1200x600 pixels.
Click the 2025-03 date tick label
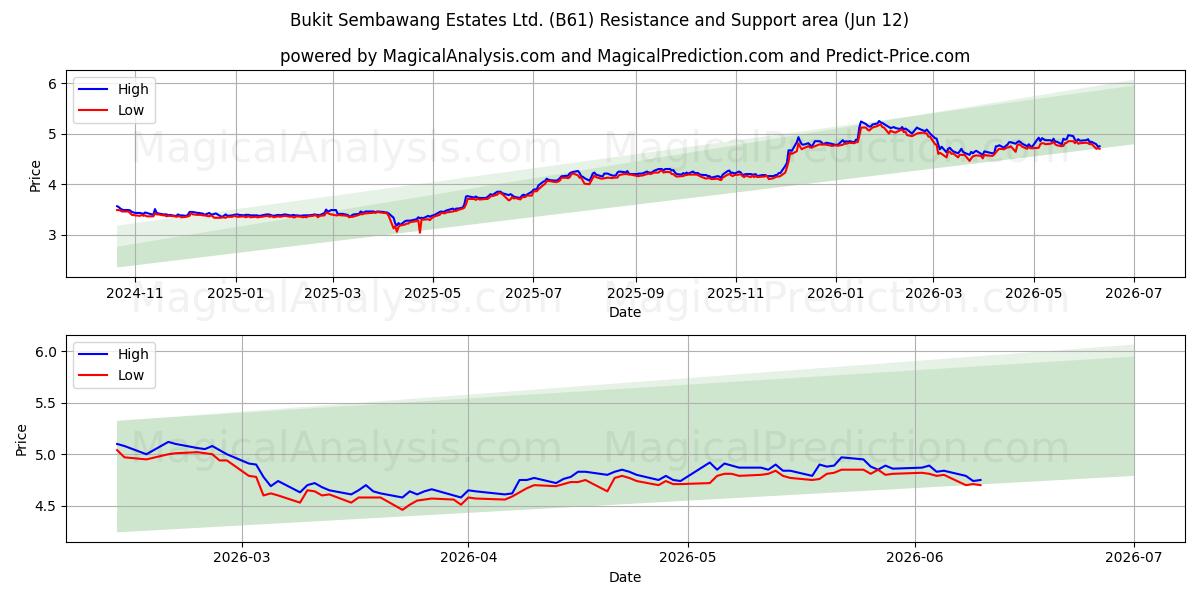333,294
